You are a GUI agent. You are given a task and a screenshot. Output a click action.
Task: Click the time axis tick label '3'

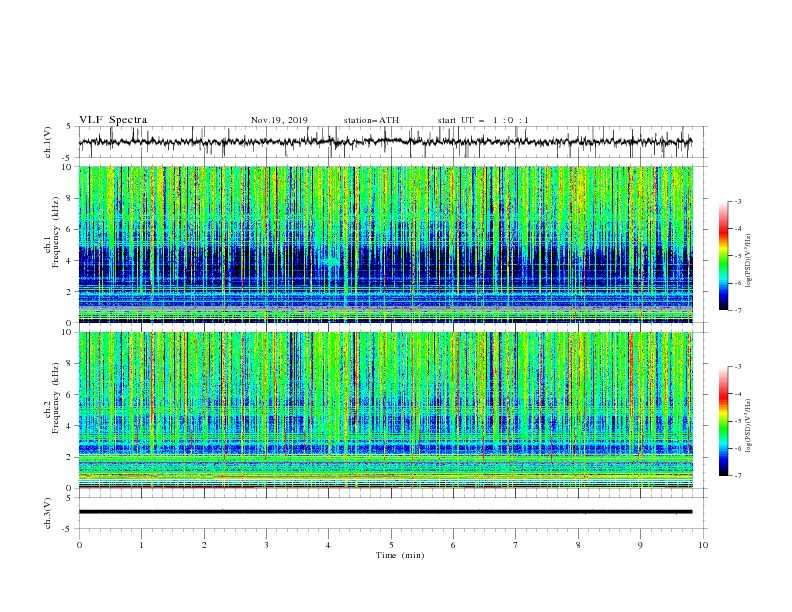(x=266, y=545)
